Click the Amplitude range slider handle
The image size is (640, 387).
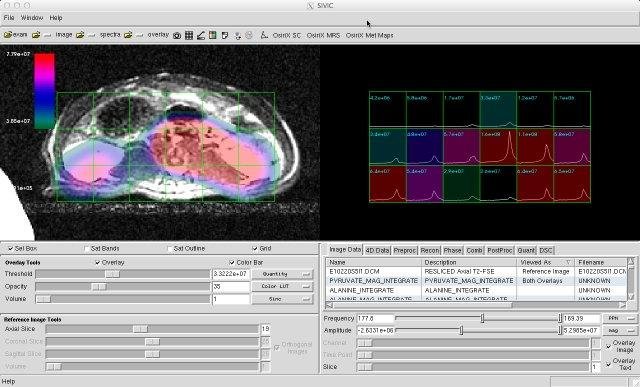pyautogui.click(x=461, y=330)
